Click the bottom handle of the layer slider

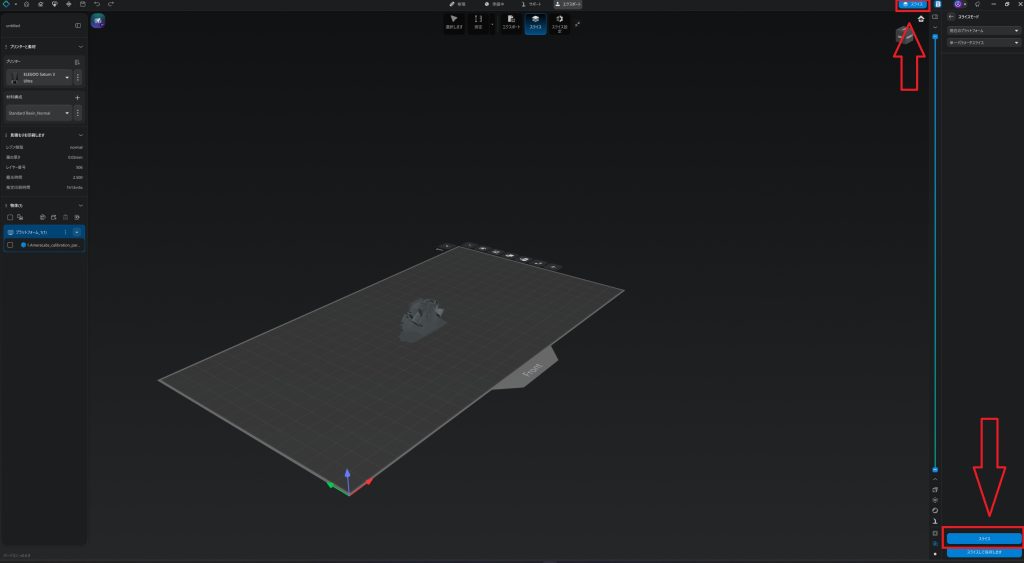pos(935,469)
